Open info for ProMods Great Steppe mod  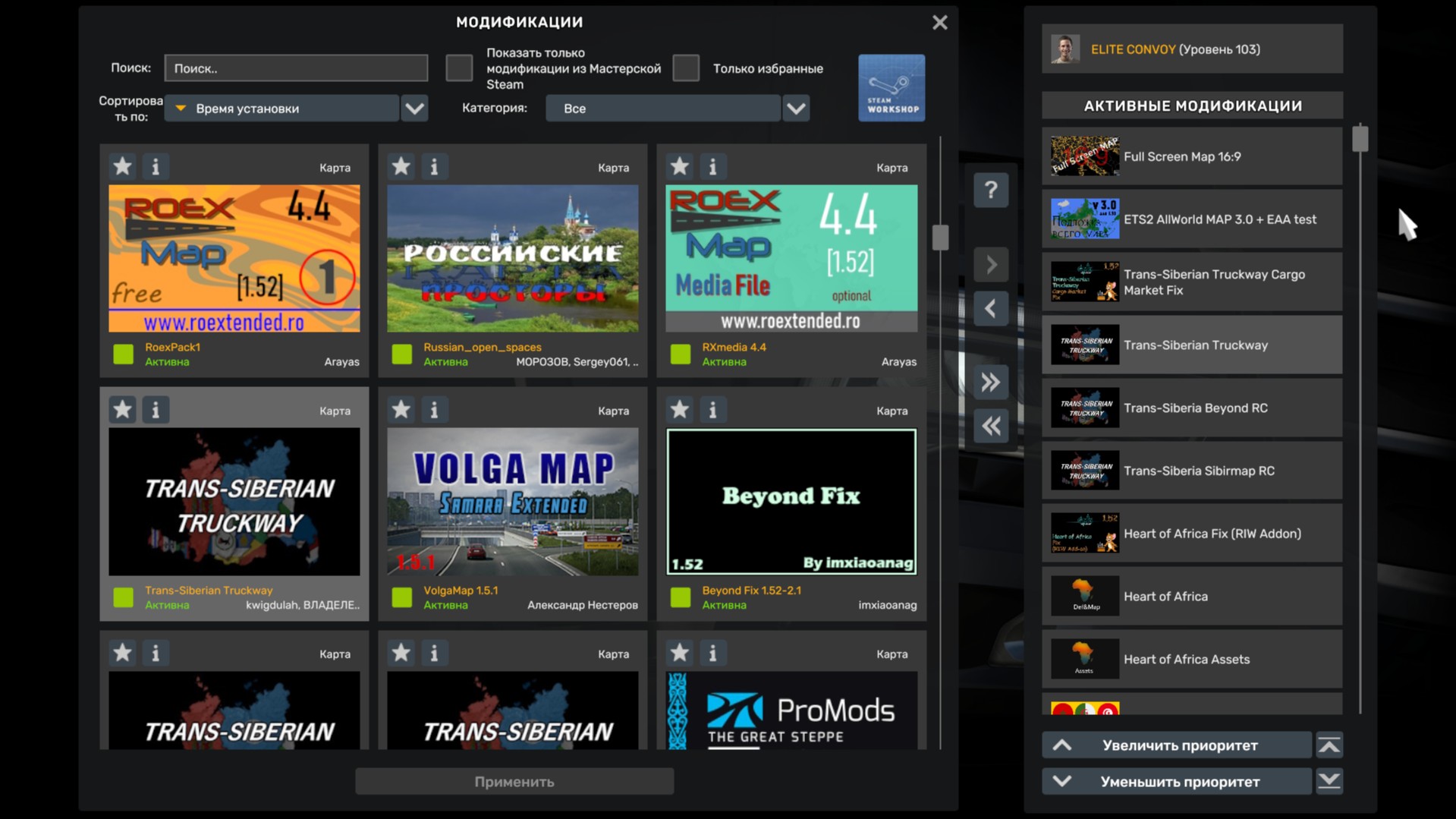point(712,653)
